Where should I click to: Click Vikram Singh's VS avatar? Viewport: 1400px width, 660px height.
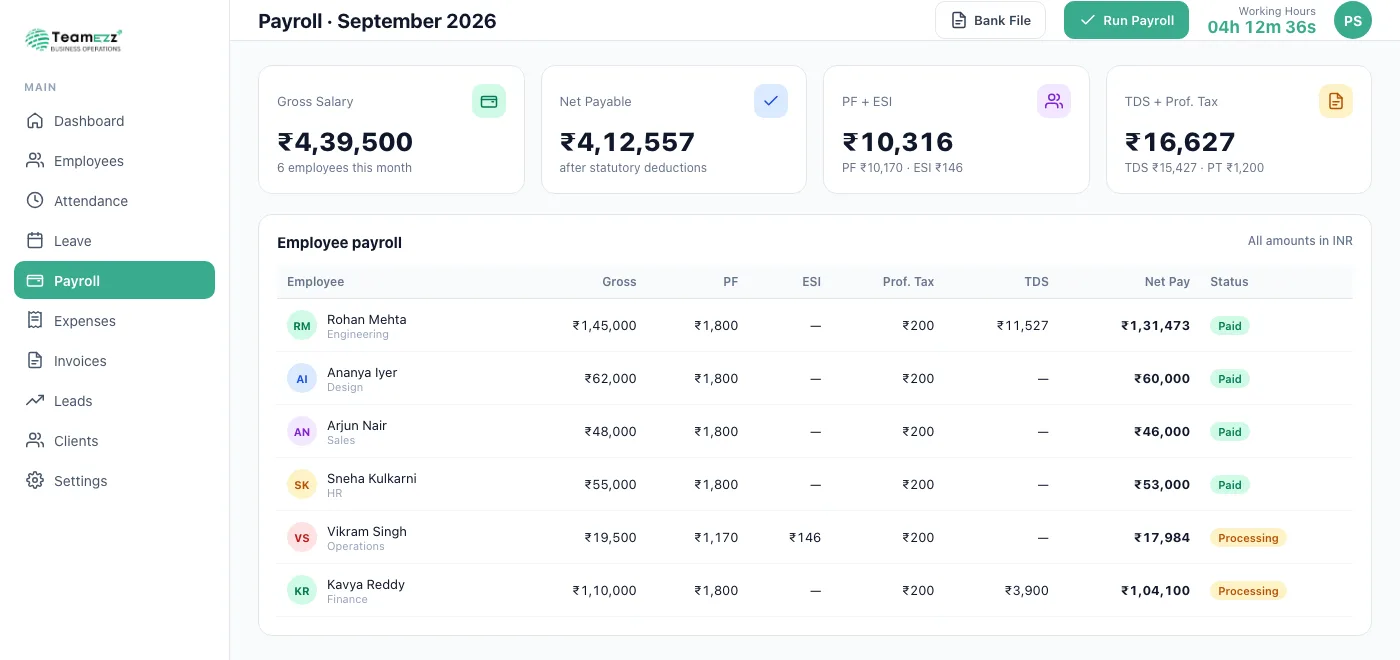coord(302,538)
